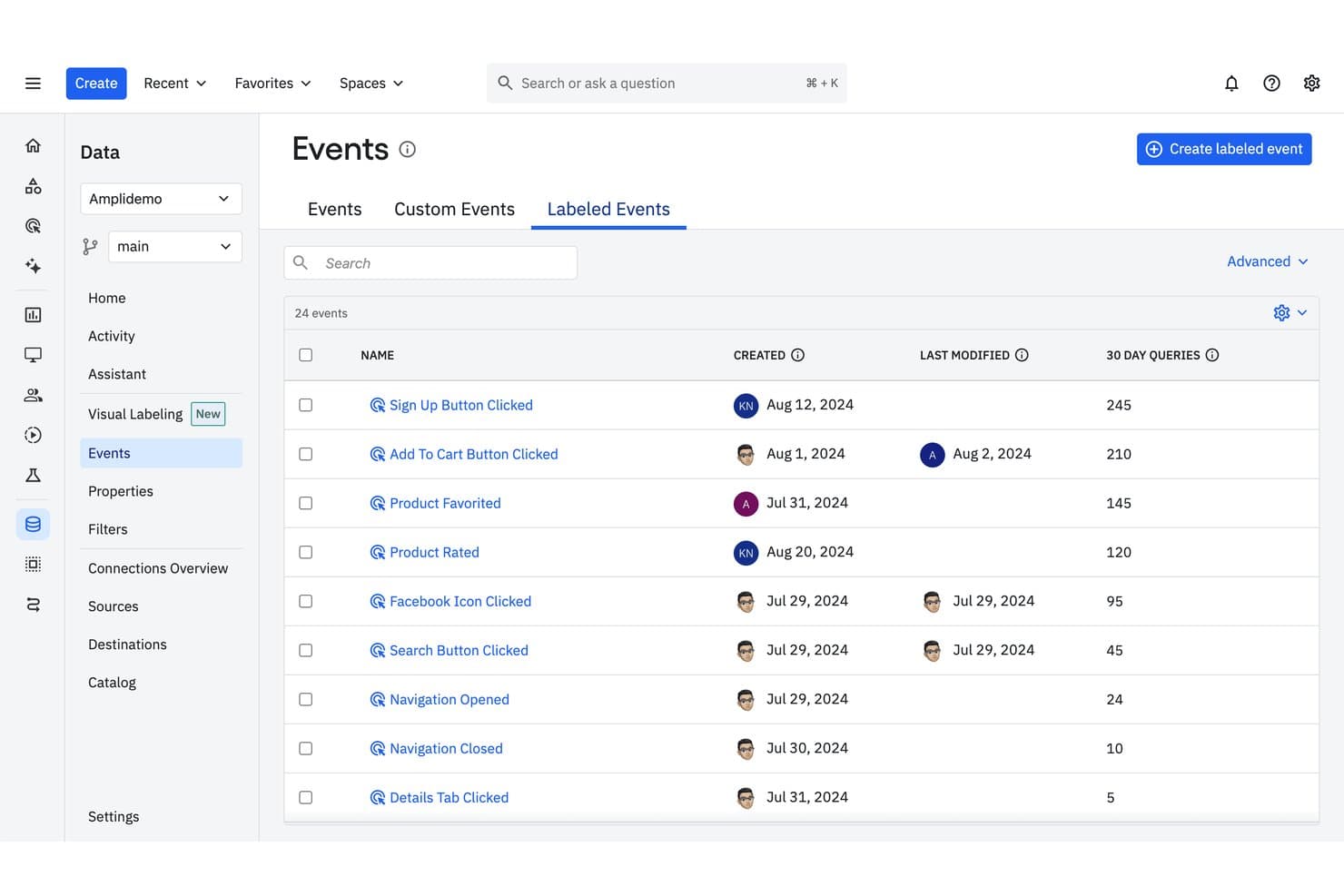
Task: Select the Labeled Events tab
Action: [x=608, y=210]
